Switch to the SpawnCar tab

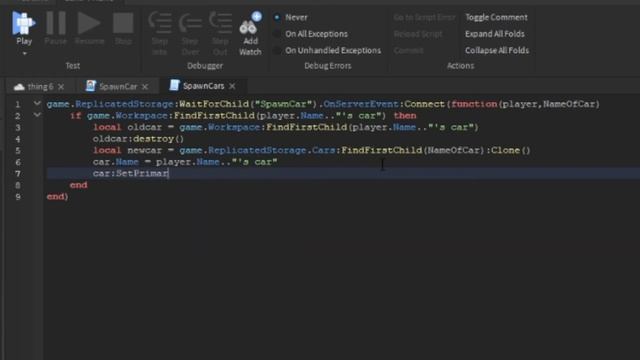pos(118,87)
